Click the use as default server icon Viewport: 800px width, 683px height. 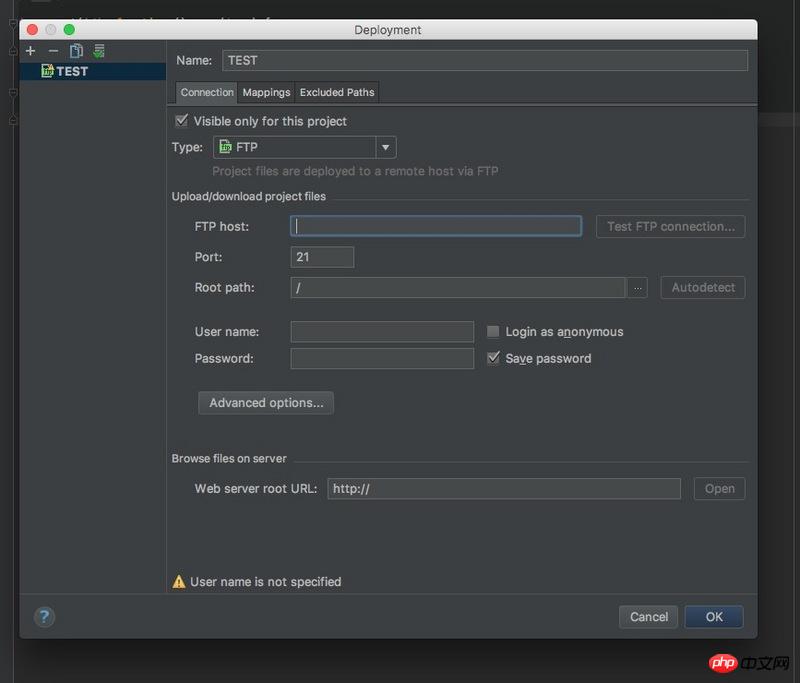[x=99, y=51]
